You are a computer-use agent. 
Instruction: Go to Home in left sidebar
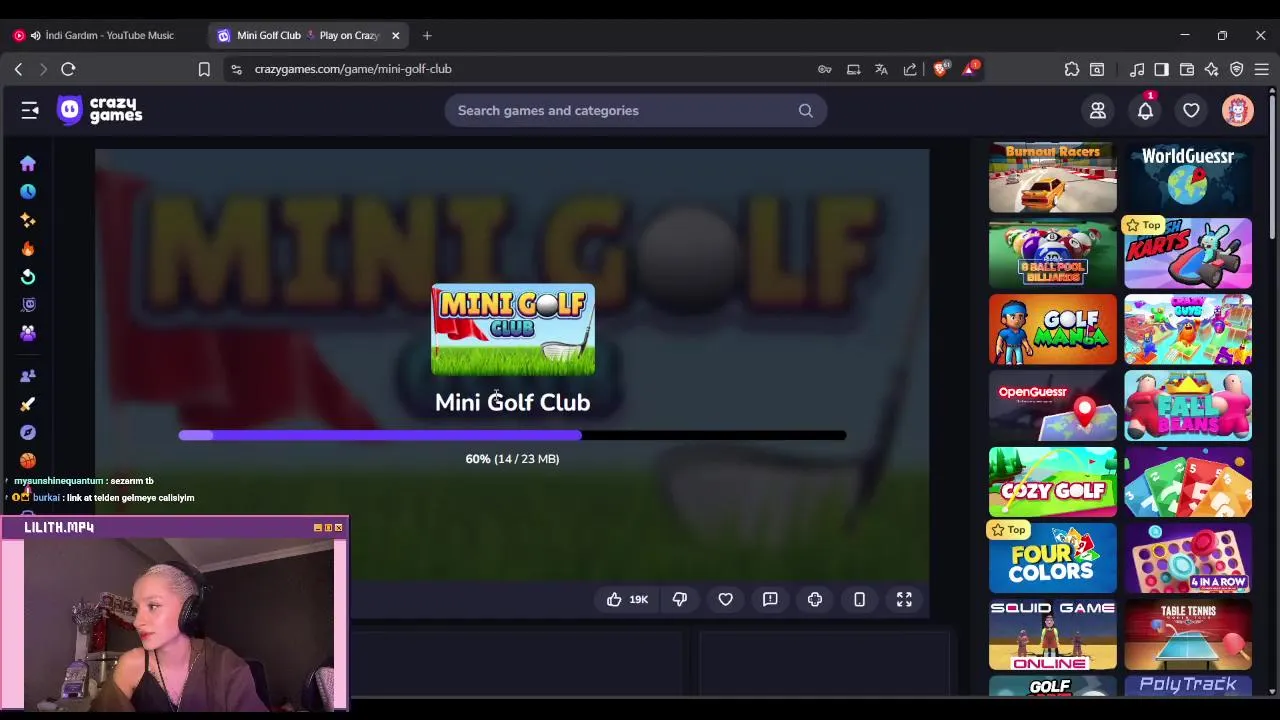(x=28, y=163)
